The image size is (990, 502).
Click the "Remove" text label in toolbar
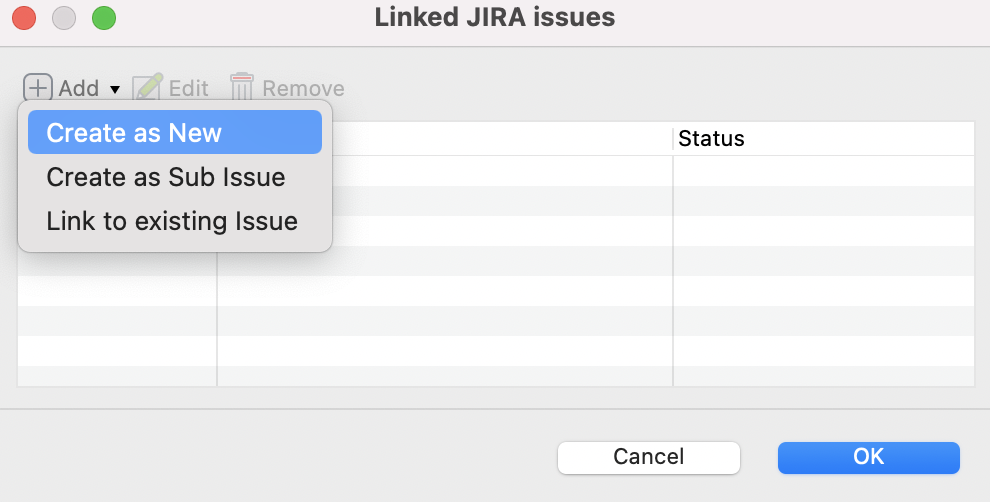click(x=303, y=88)
